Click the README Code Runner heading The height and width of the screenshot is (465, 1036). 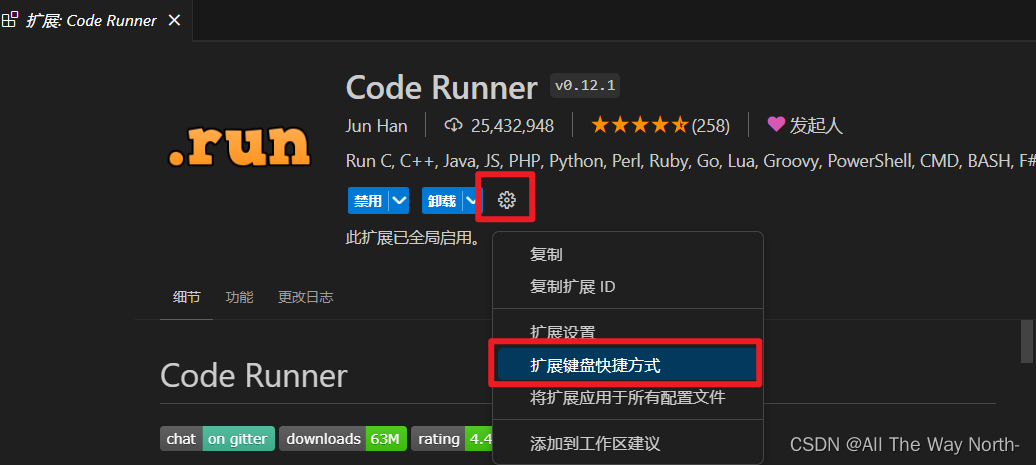click(254, 376)
